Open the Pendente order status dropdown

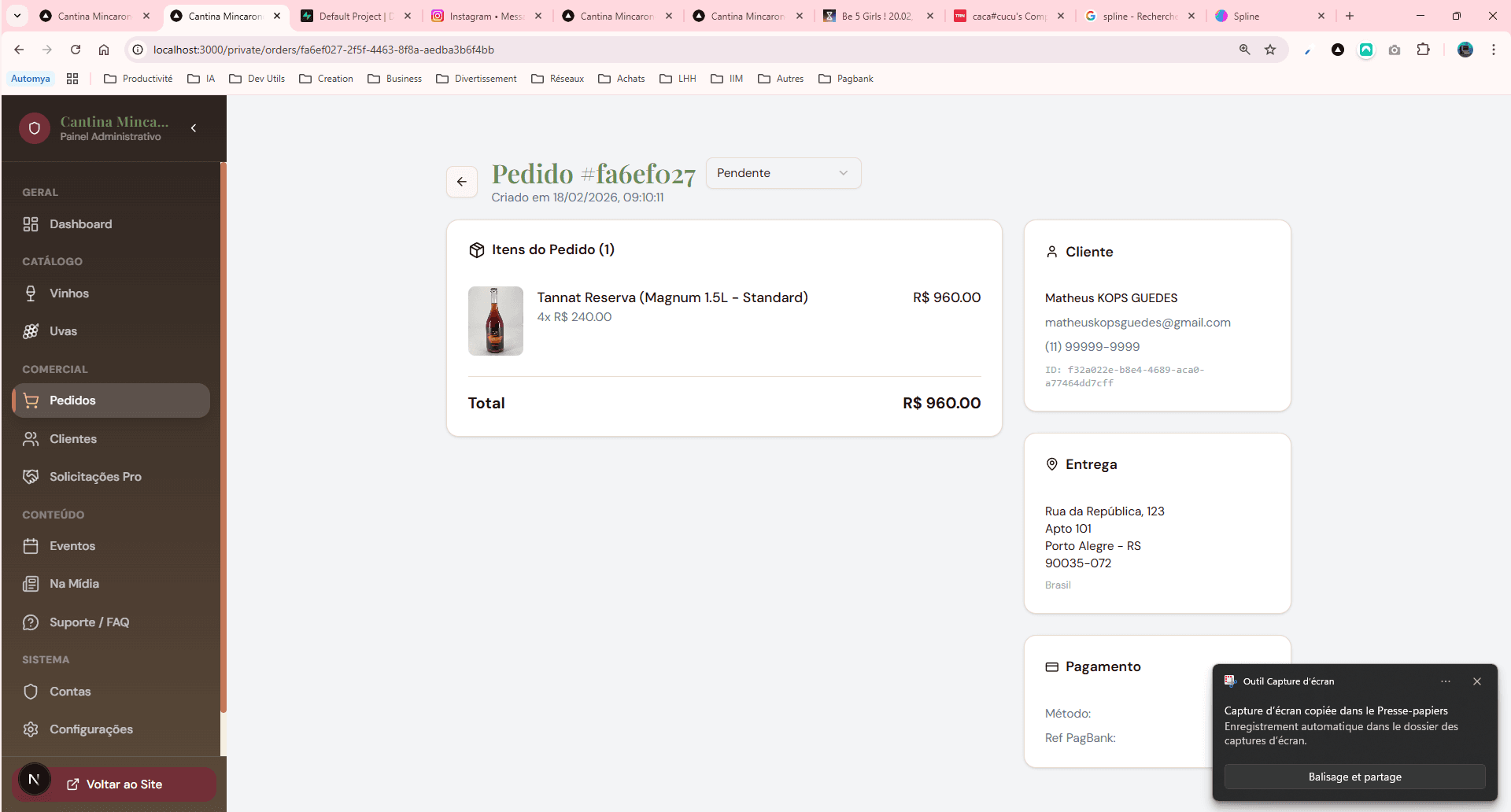click(783, 173)
